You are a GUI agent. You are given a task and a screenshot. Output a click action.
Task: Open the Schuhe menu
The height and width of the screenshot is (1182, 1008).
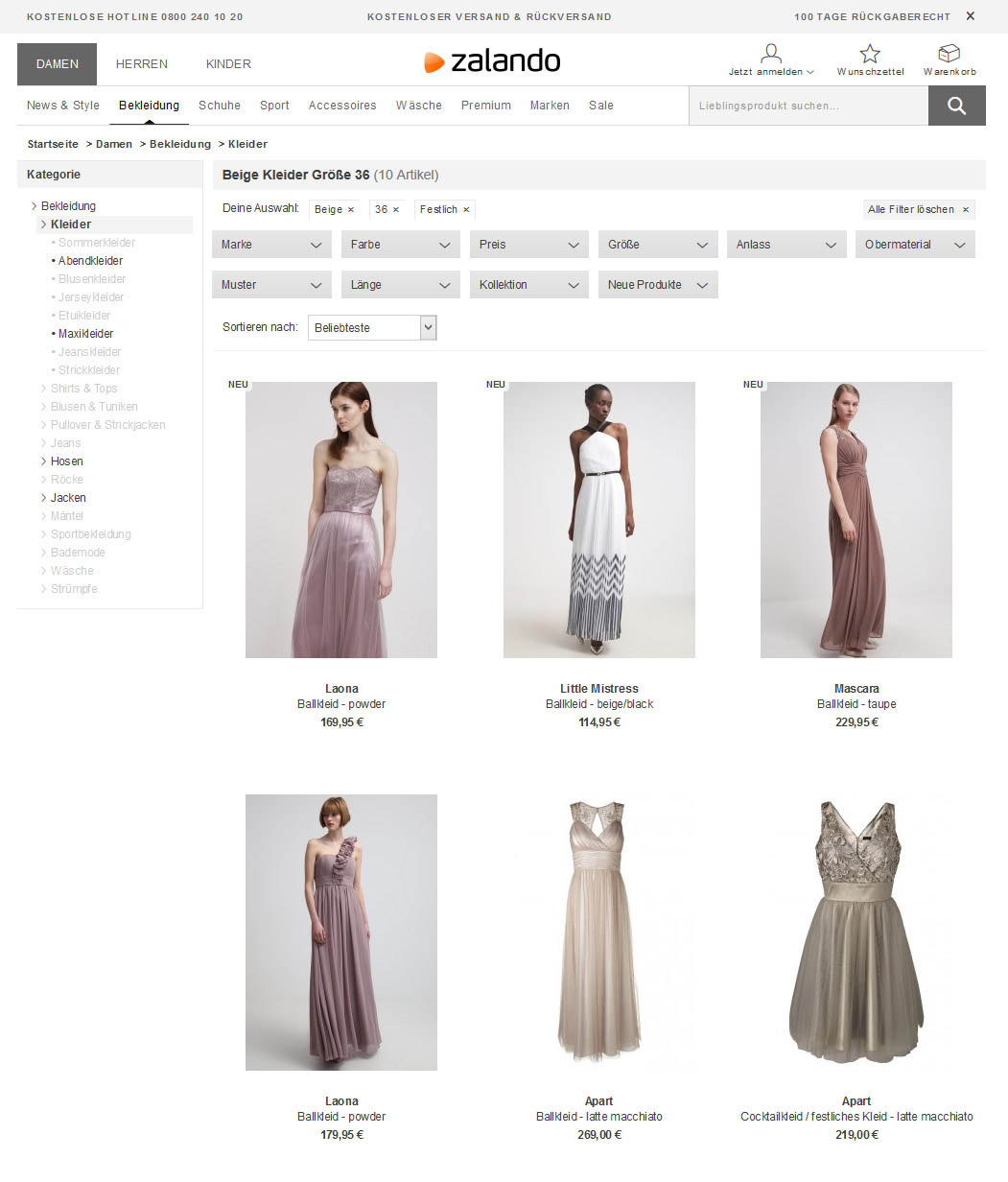[220, 106]
